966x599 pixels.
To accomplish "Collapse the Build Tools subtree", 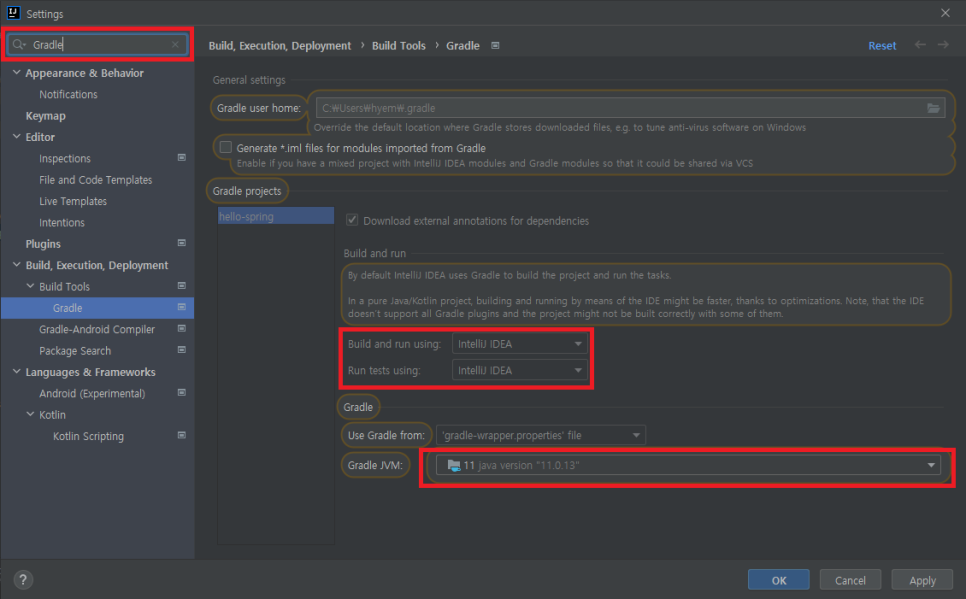I will click(x=30, y=286).
